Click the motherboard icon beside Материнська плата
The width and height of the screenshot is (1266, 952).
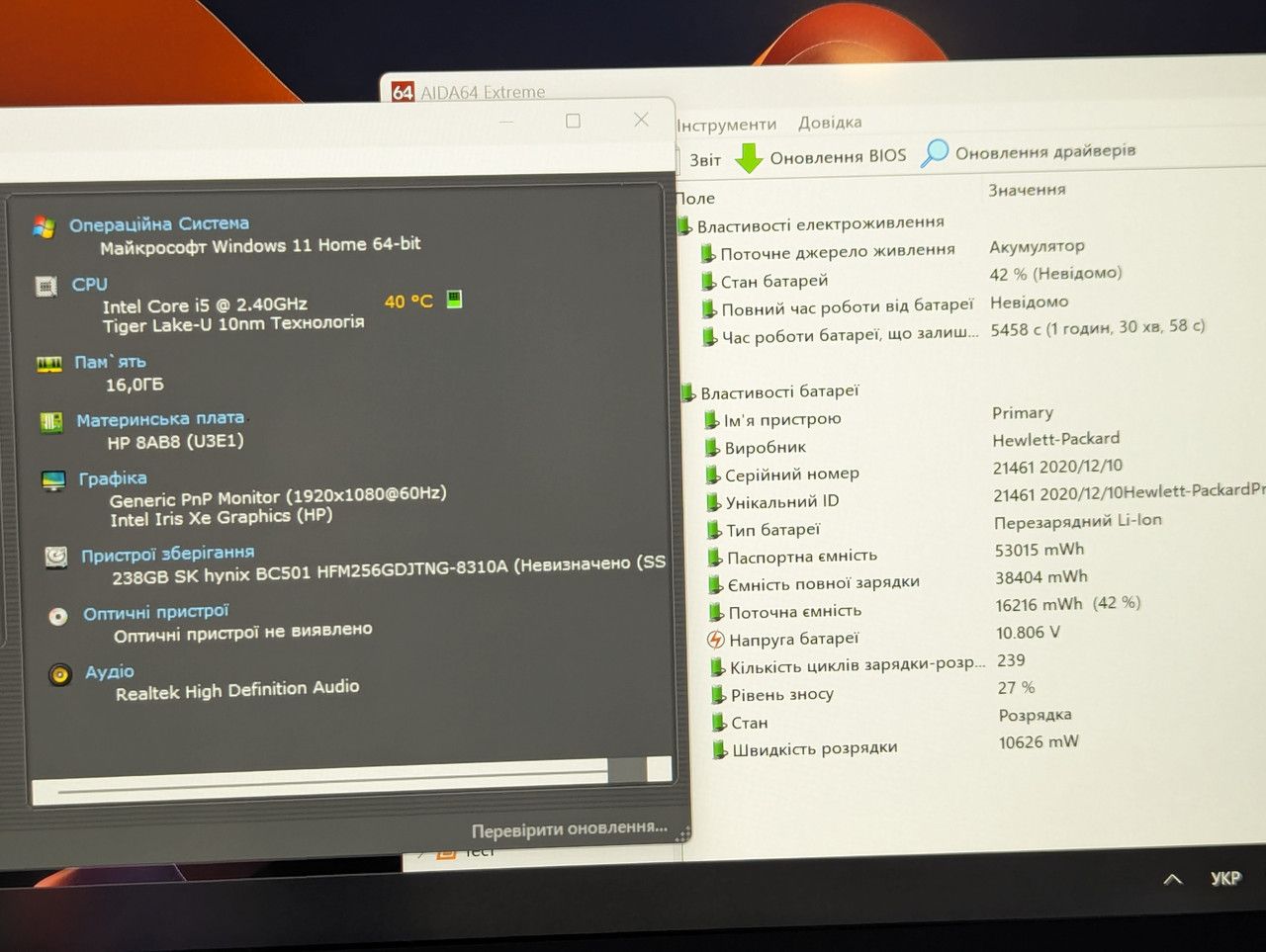[51, 423]
